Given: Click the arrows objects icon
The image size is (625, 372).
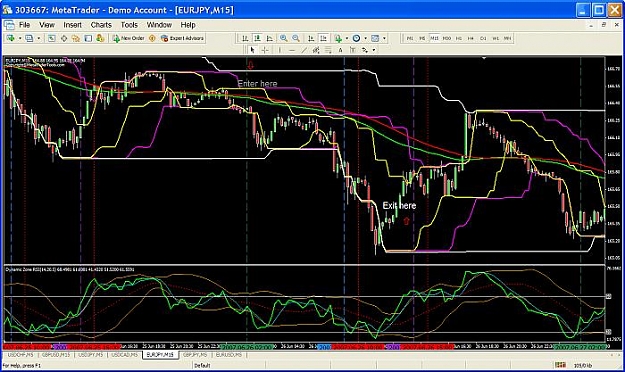Looking at the screenshot, I should click(365, 50).
